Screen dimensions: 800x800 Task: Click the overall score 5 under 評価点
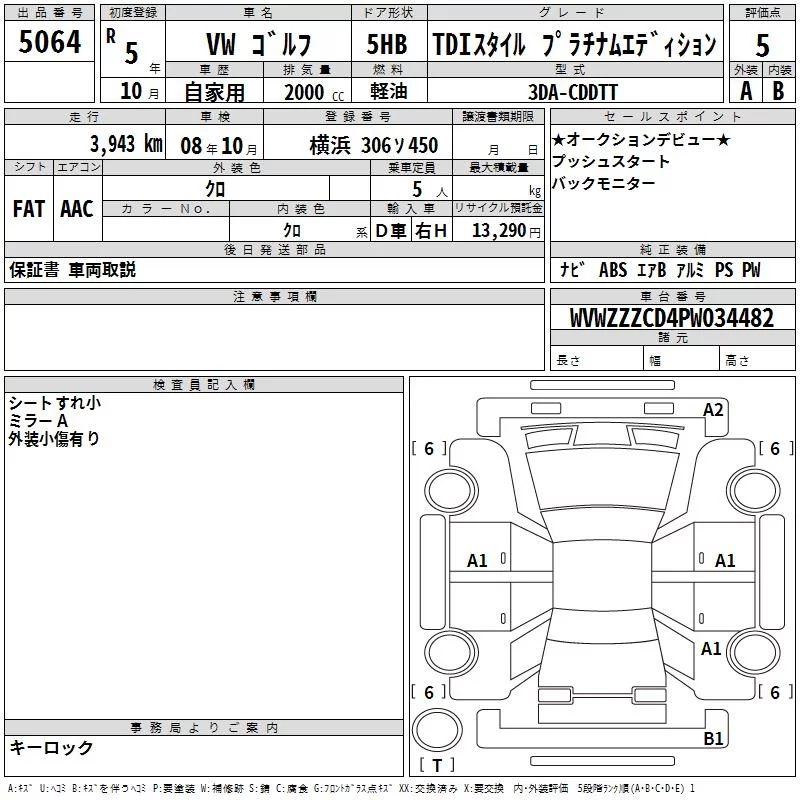click(x=762, y=45)
